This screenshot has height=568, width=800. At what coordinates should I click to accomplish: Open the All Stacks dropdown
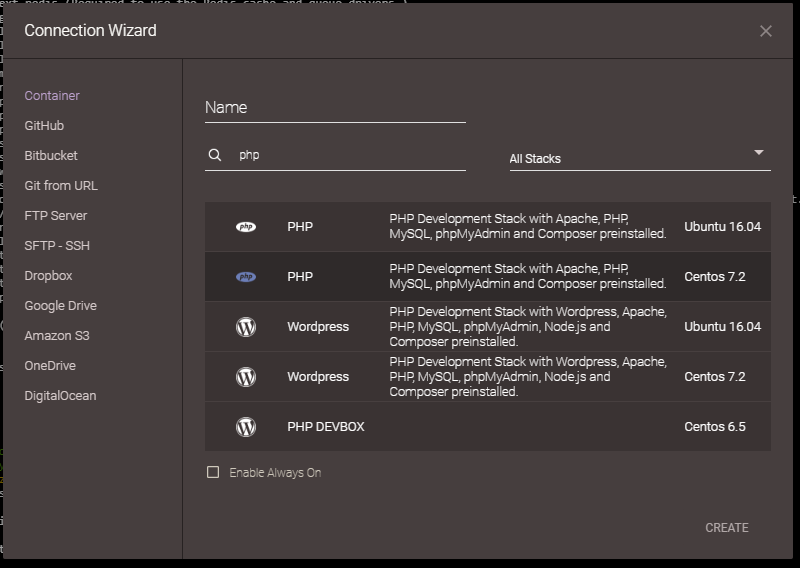tap(640, 159)
